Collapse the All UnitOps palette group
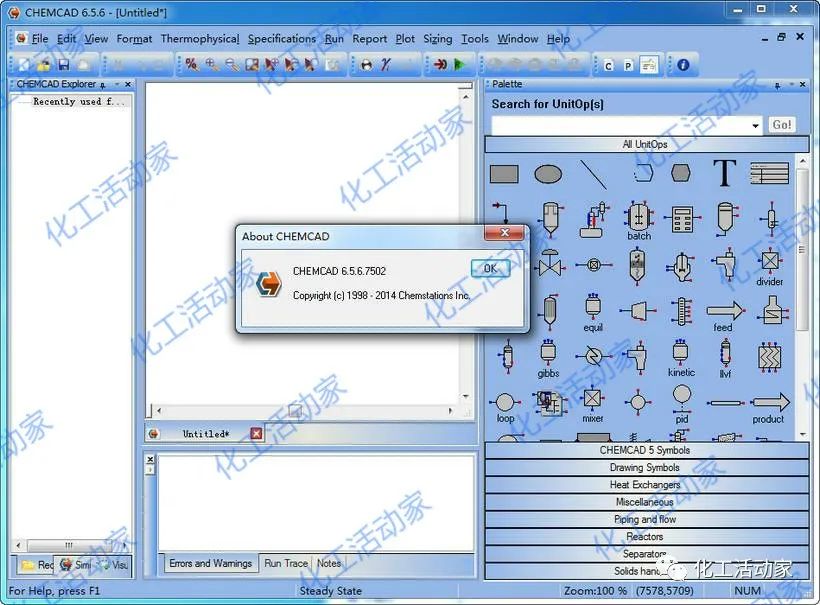The height and width of the screenshot is (605, 820). point(646,144)
